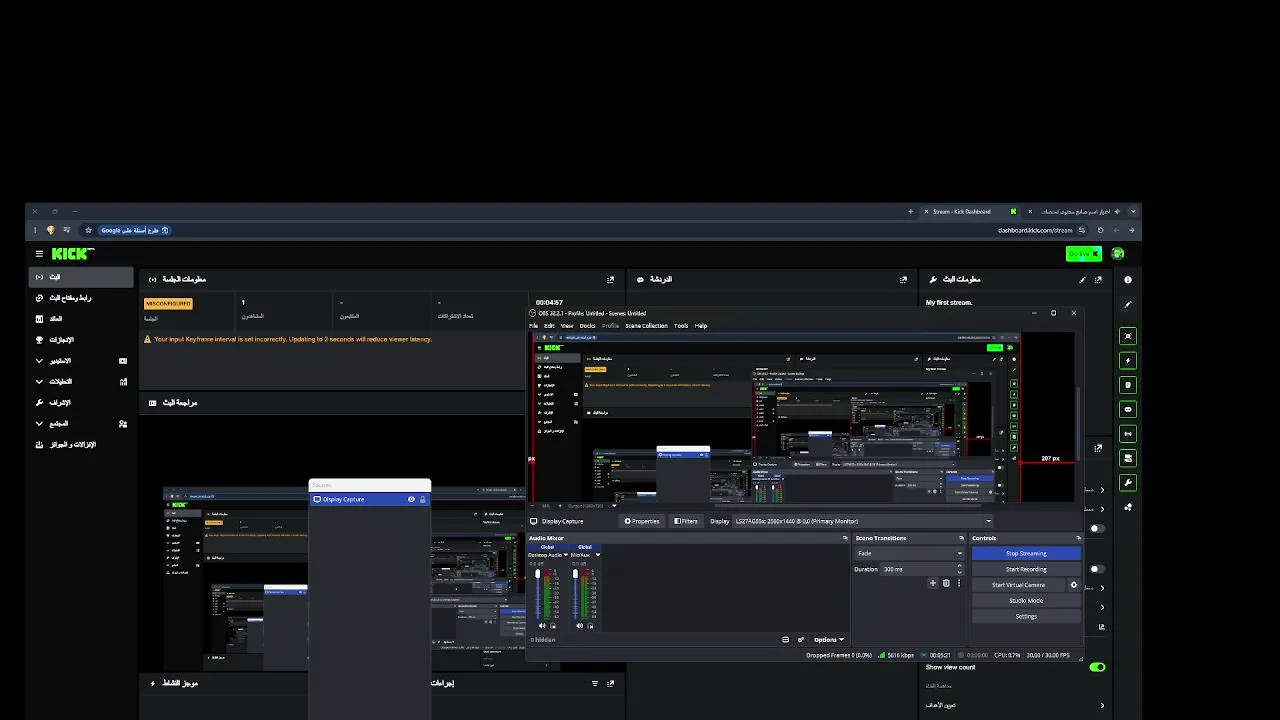Image resolution: width=1280 pixels, height=720 pixels.
Task: Expand the Community section in Kick sidebar
Action: (81, 424)
